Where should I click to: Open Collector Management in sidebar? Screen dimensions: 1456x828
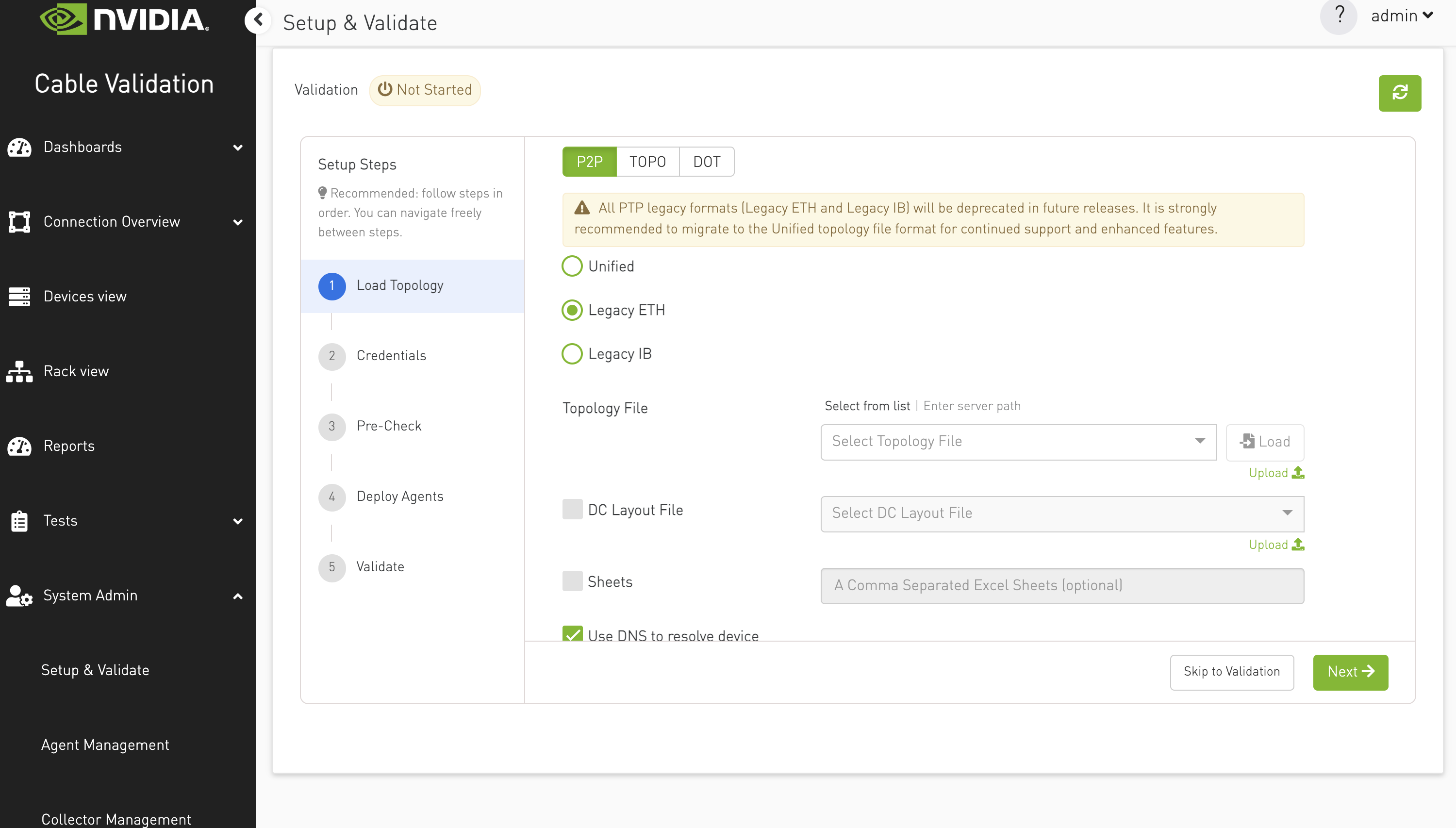tap(116, 819)
